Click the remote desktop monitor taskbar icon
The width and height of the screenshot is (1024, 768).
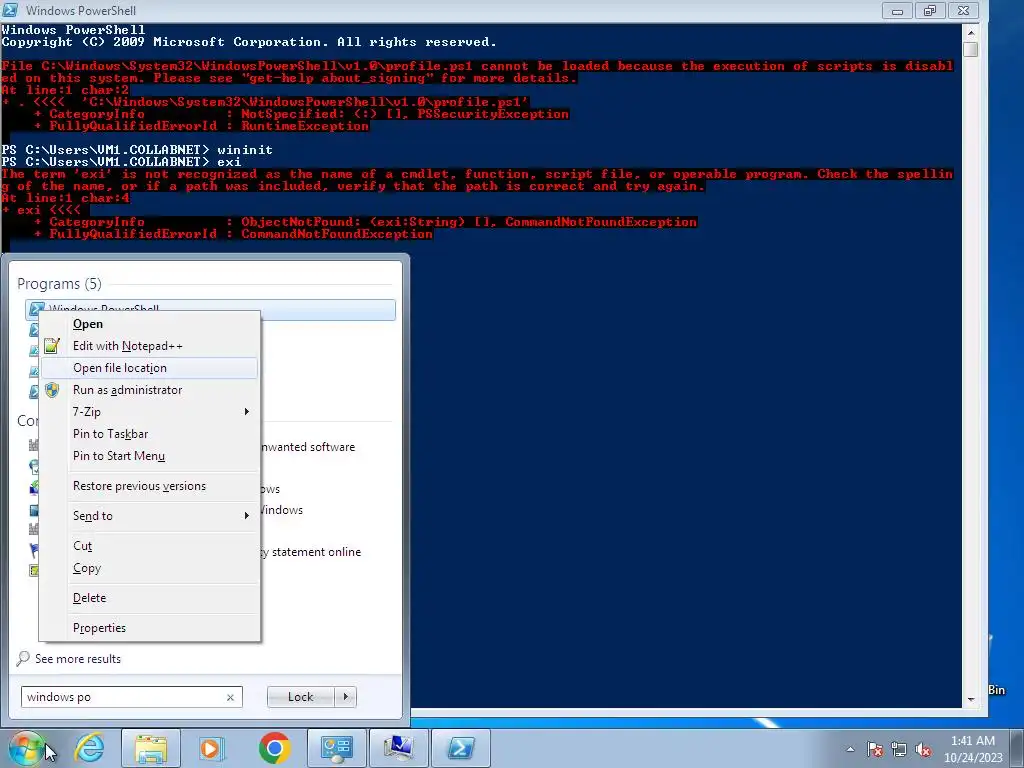click(399, 748)
